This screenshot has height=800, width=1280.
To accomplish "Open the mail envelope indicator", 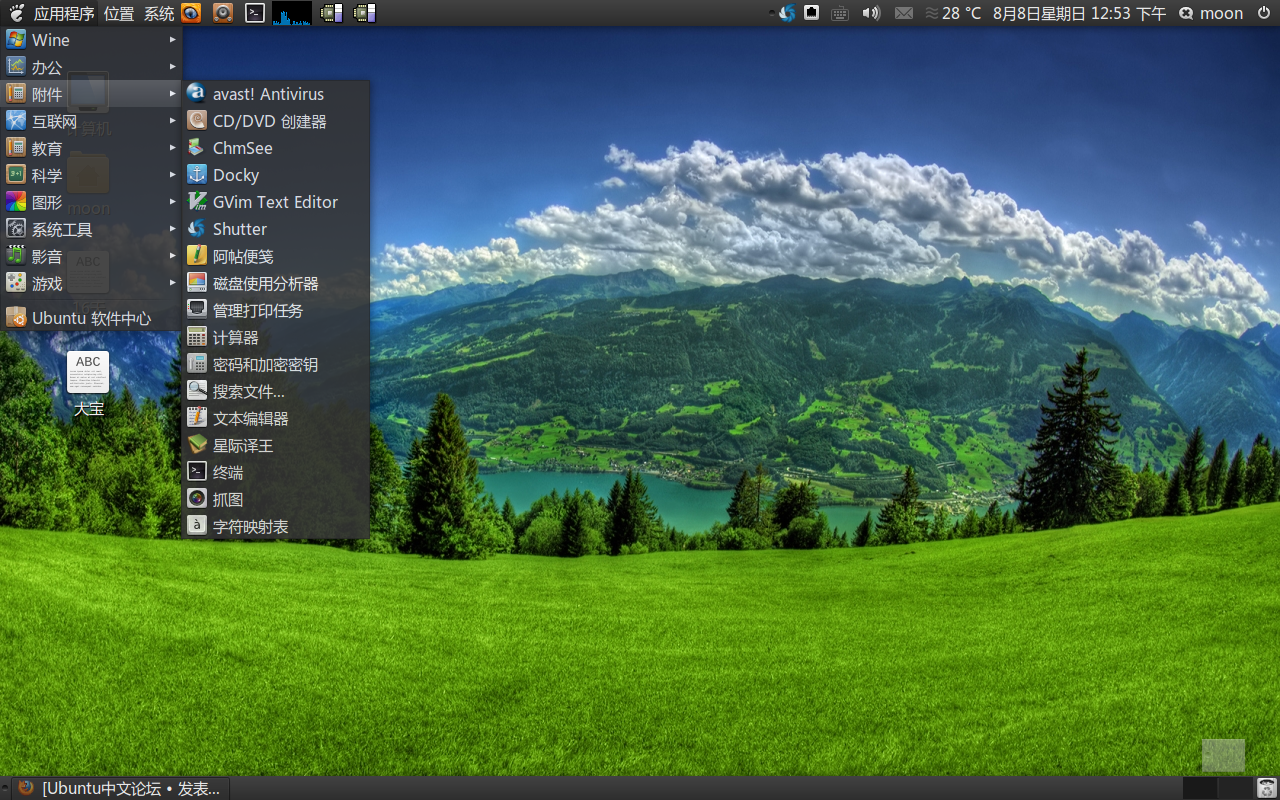I will click(904, 13).
